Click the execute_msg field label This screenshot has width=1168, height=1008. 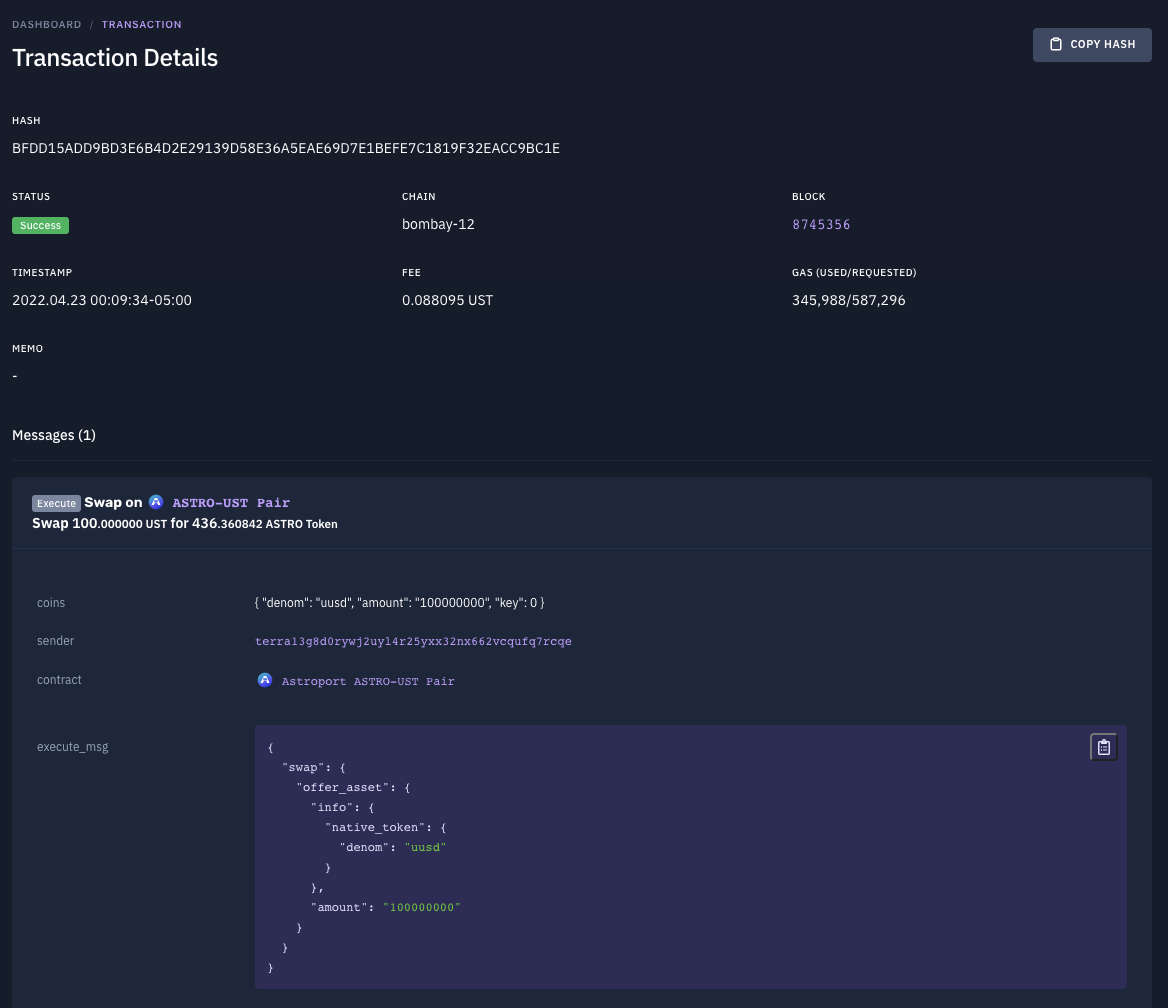73,747
